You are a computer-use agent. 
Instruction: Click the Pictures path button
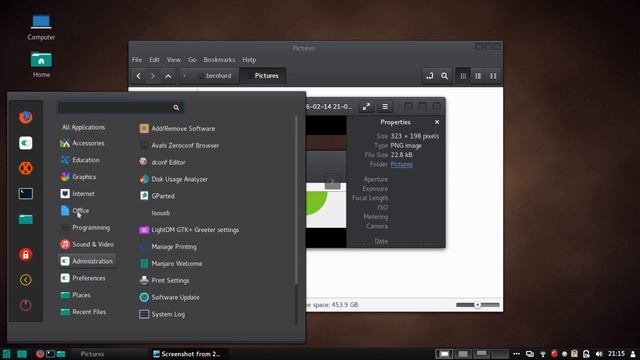[x=263, y=76]
